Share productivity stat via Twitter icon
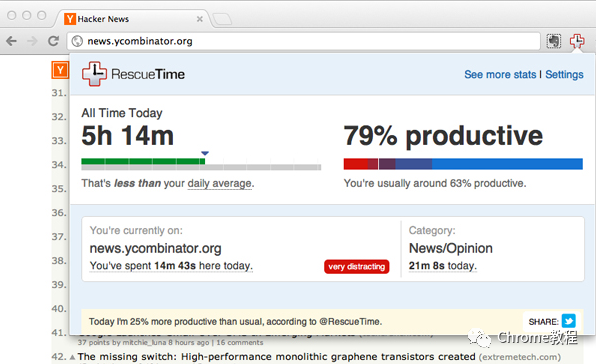596x364 pixels. pos(569,321)
